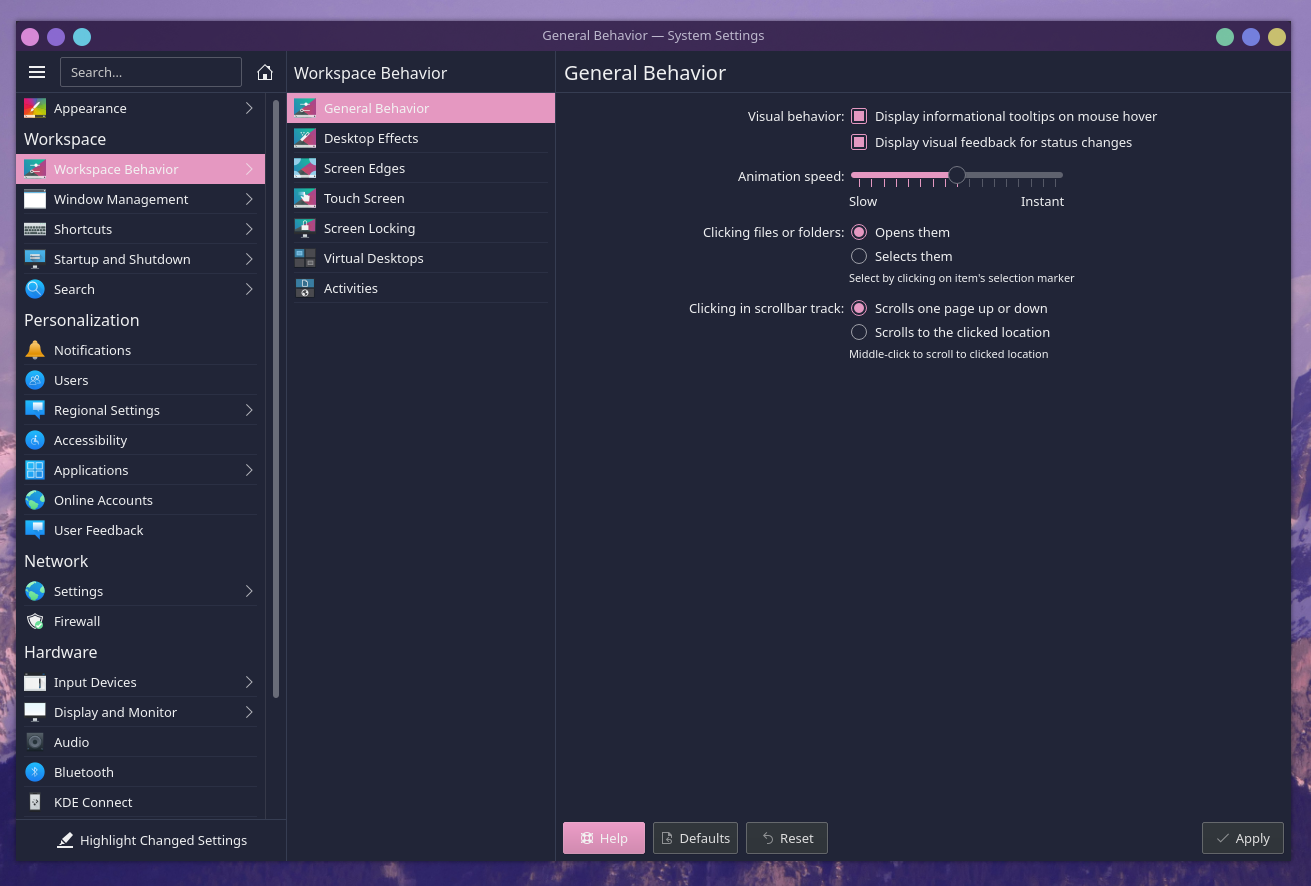Open the Desktop Effects module label
The width and height of the screenshot is (1311, 886).
[371, 138]
